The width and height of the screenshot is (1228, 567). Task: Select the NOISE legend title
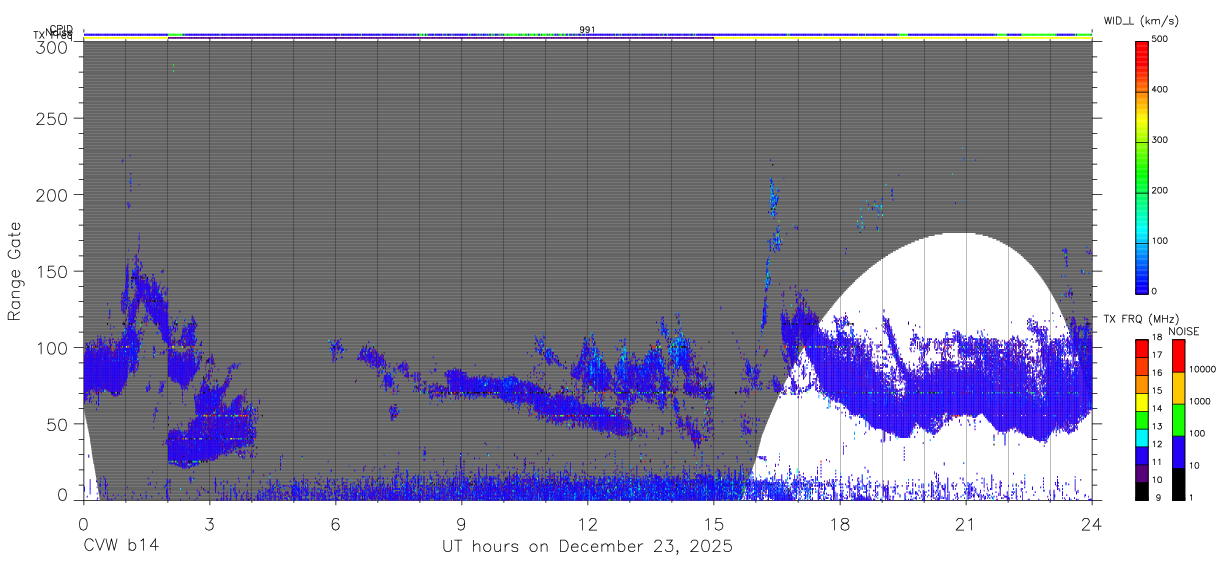[x=1184, y=331]
